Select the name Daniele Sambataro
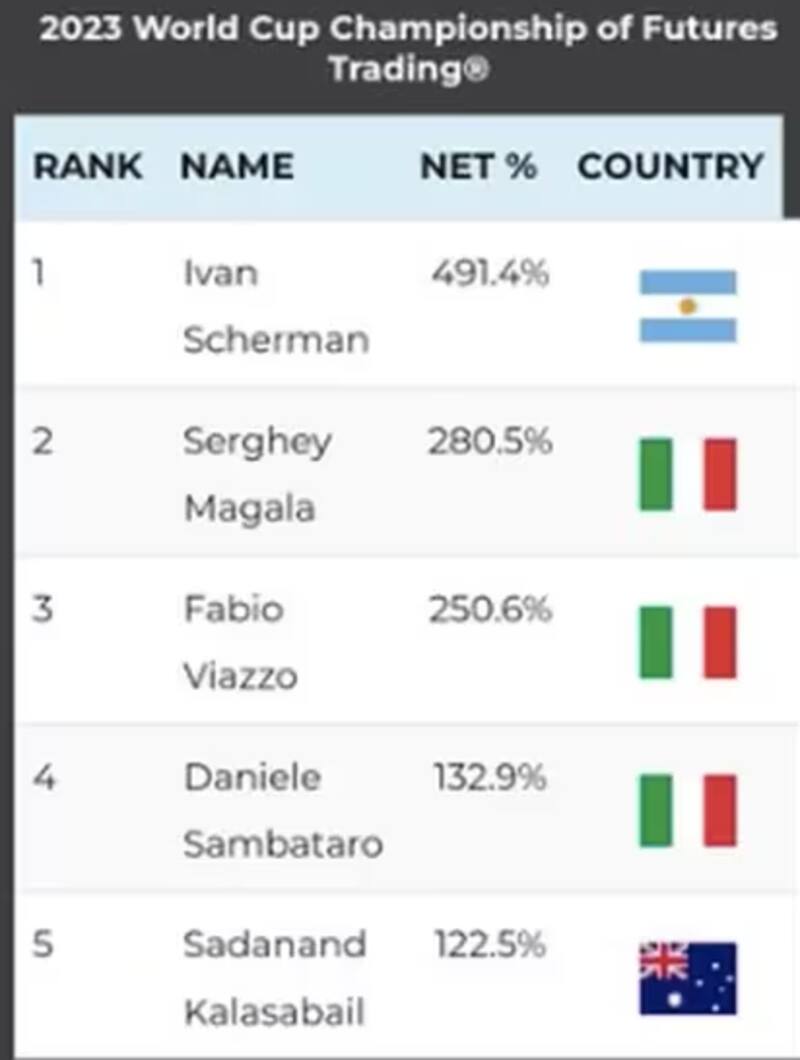The image size is (800, 1060). pyautogui.click(x=283, y=810)
